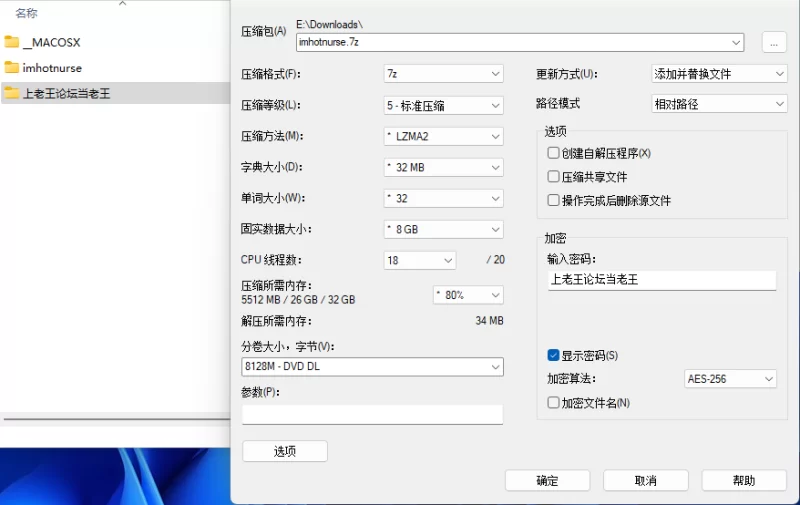Select the _MACOSX folder name
Image resolution: width=800 pixels, height=505 pixels.
[x=52, y=42]
